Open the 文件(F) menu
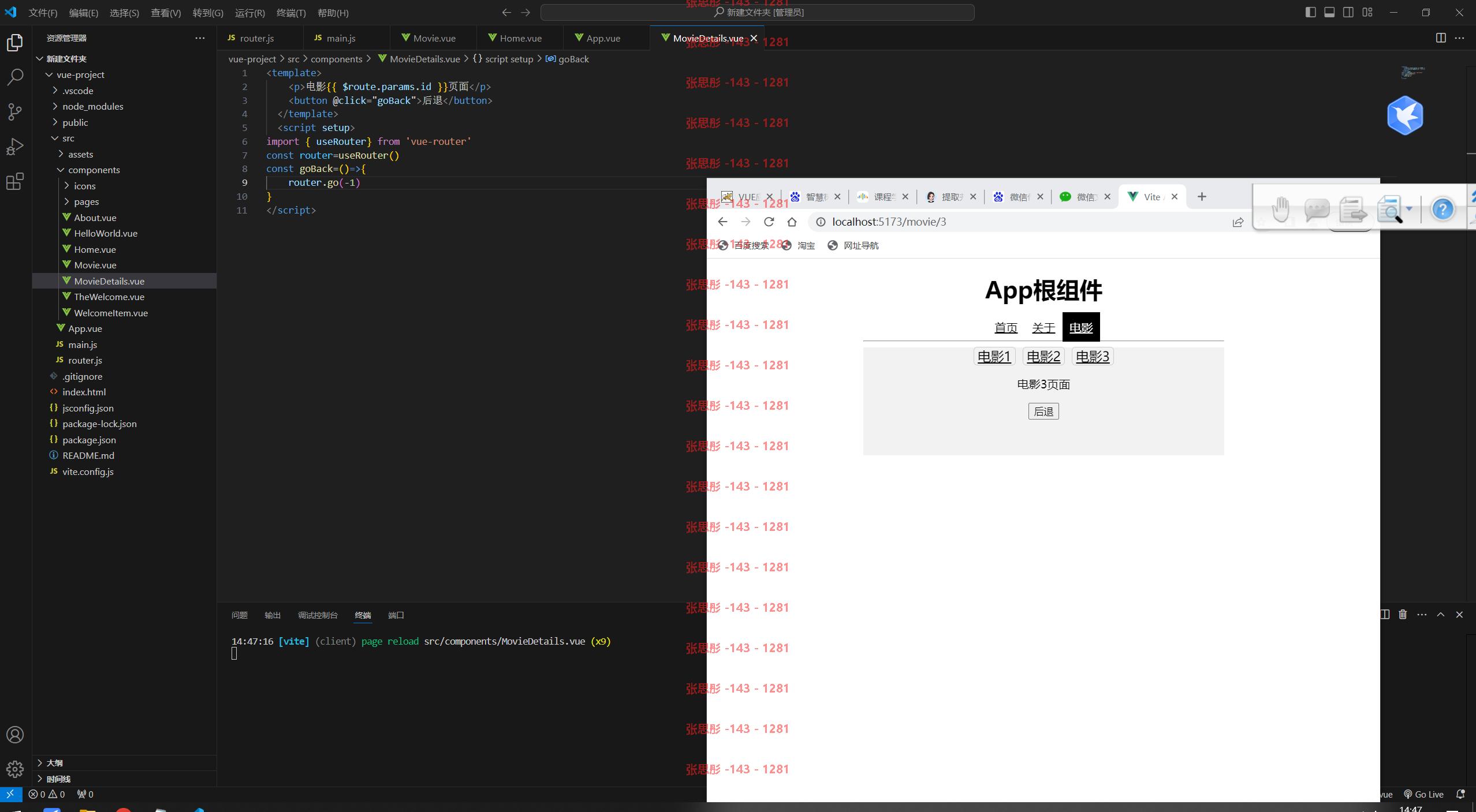The height and width of the screenshot is (812, 1476). (x=43, y=13)
